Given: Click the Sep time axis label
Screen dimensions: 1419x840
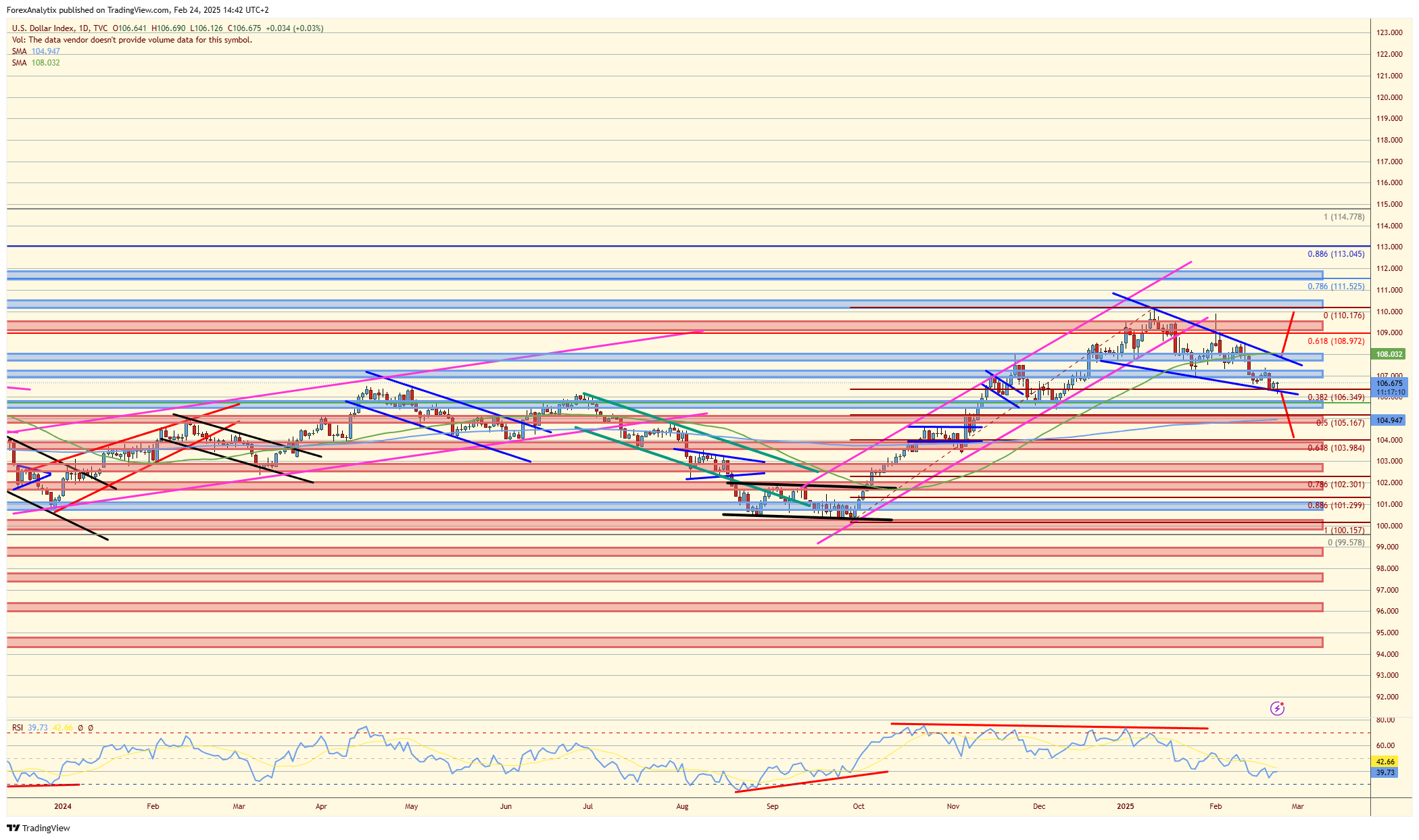Looking at the screenshot, I should click(x=773, y=806).
